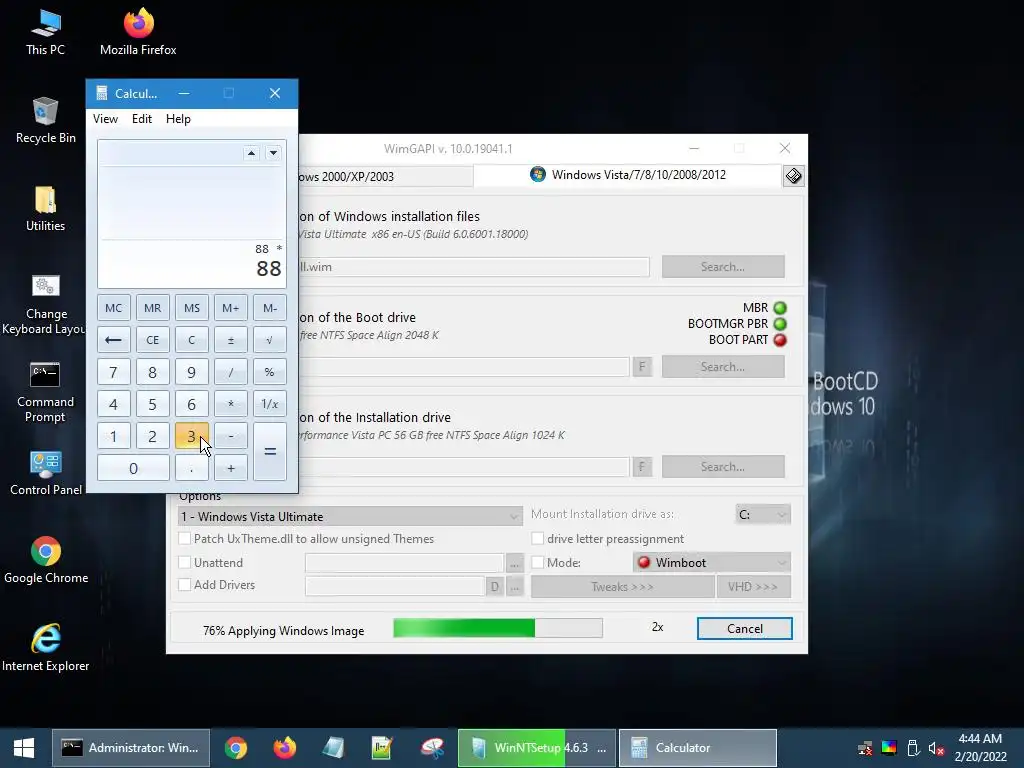The width and height of the screenshot is (1024, 768).
Task: Click the square root calculator key
Action: click(x=270, y=340)
